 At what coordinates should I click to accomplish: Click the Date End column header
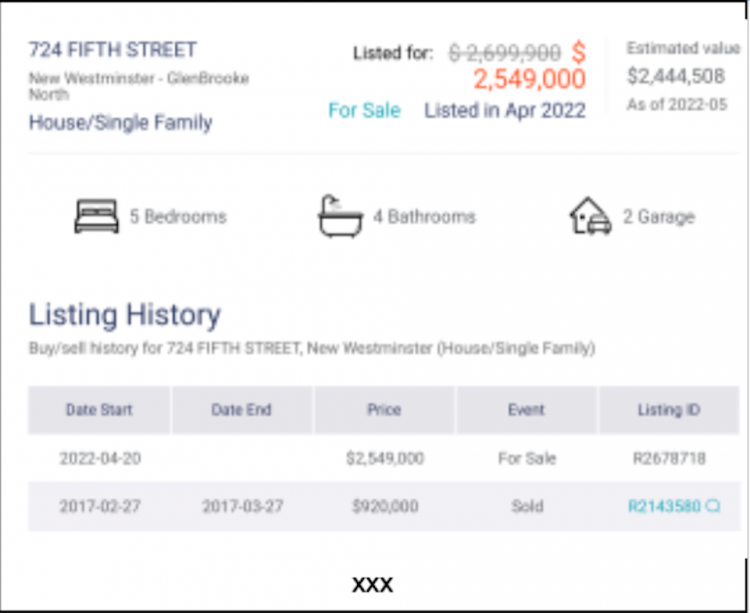pyautogui.click(x=241, y=410)
